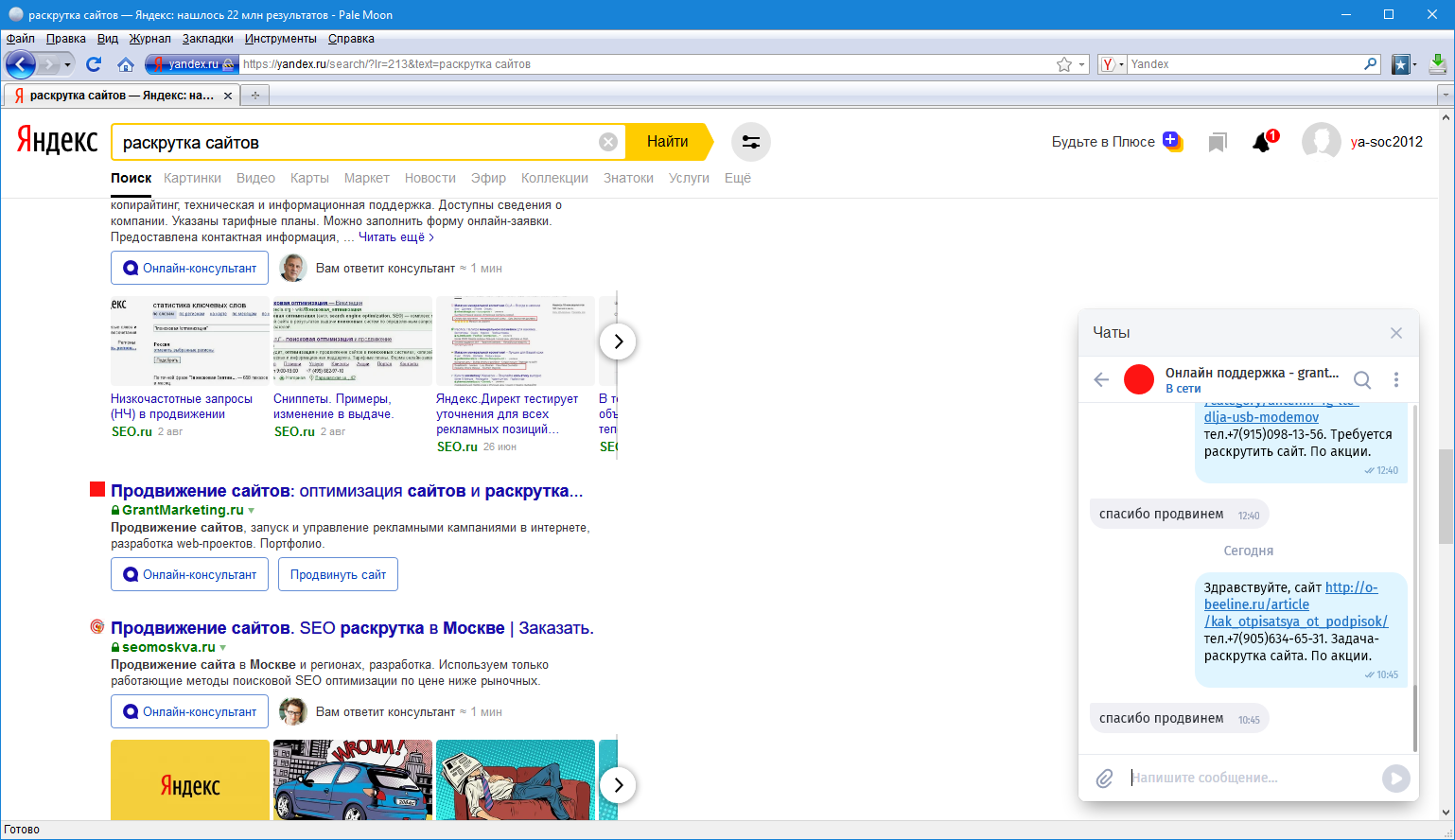Screen dimensions: 1455x840
Task: Open the Файл menu
Action: pyautogui.click(x=20, y=39)
